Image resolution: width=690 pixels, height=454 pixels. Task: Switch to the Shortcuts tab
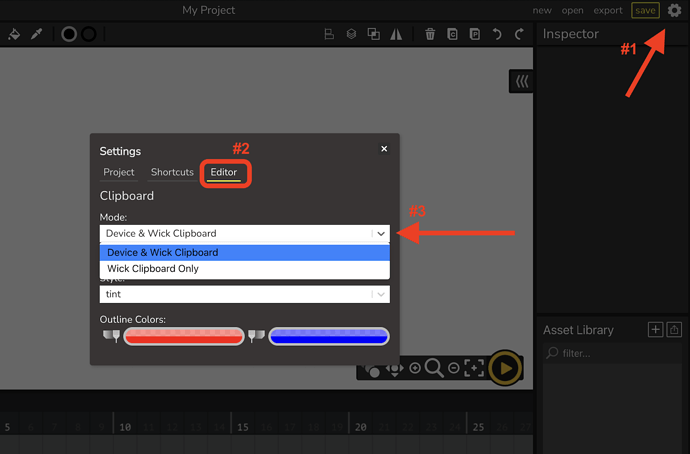click(172, 172)
